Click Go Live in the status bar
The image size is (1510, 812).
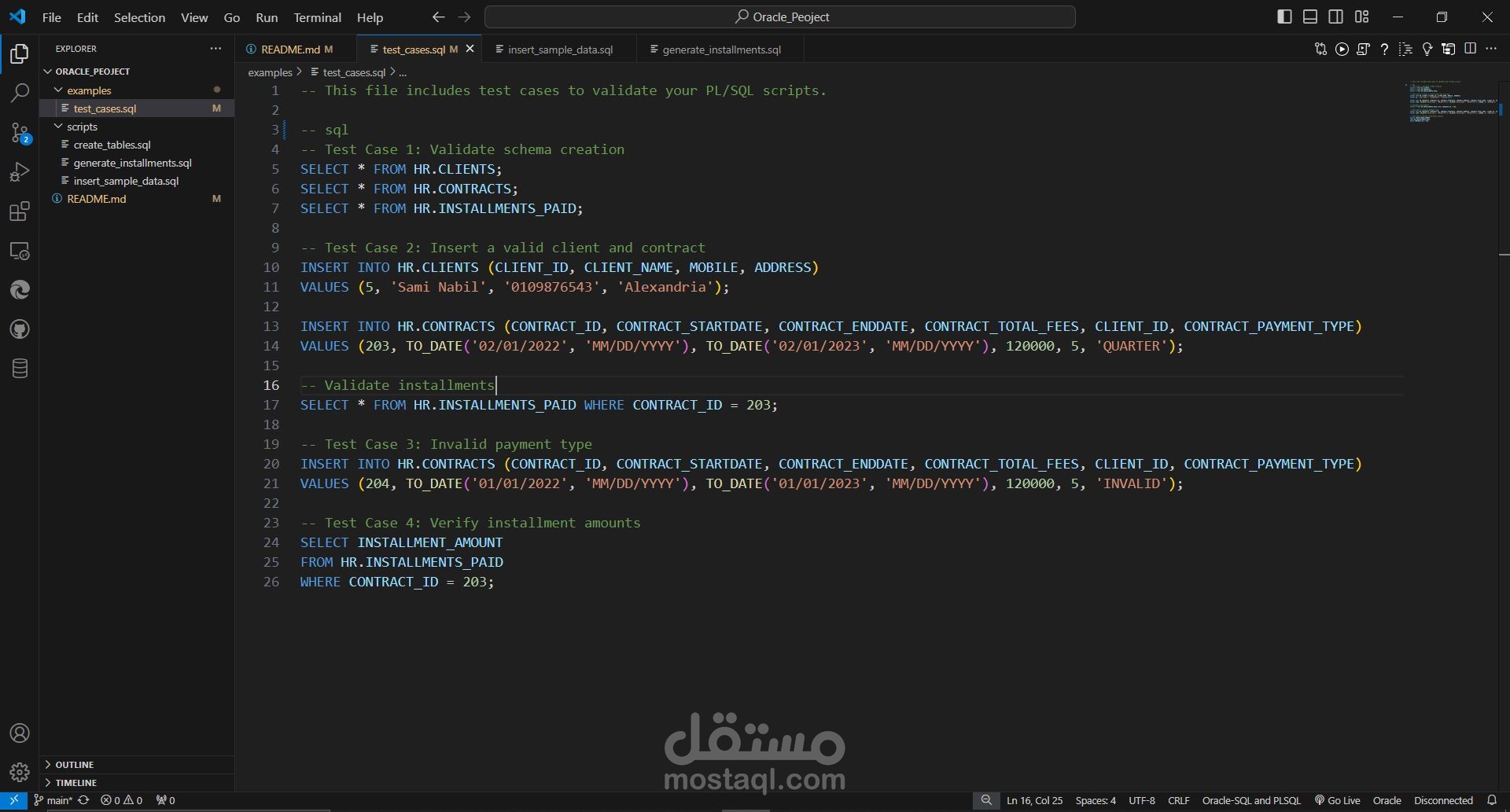tap(1337, 800)
